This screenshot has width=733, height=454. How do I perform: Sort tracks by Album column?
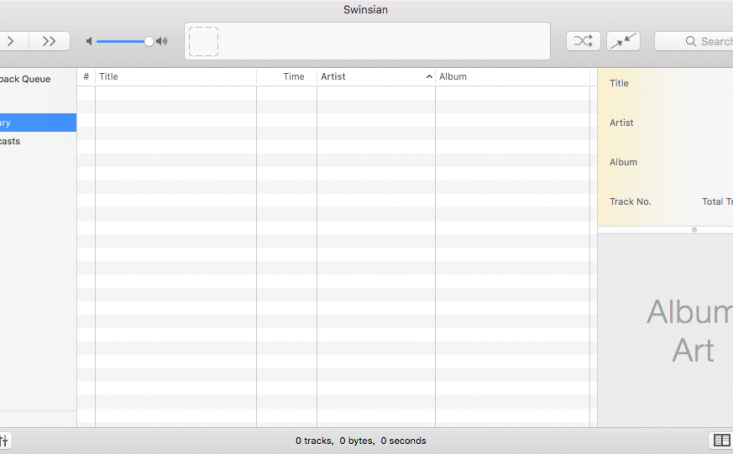click(x=512, y=77)
